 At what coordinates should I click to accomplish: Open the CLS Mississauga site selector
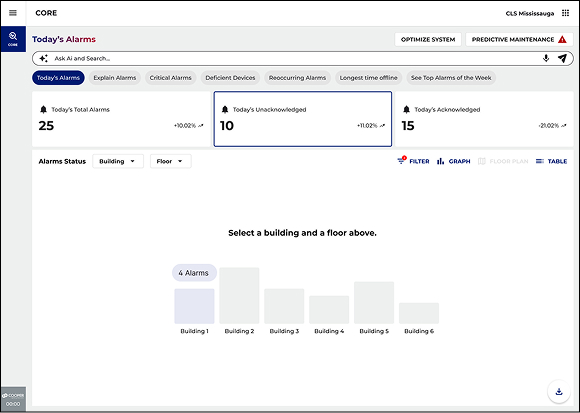point(530,13)
